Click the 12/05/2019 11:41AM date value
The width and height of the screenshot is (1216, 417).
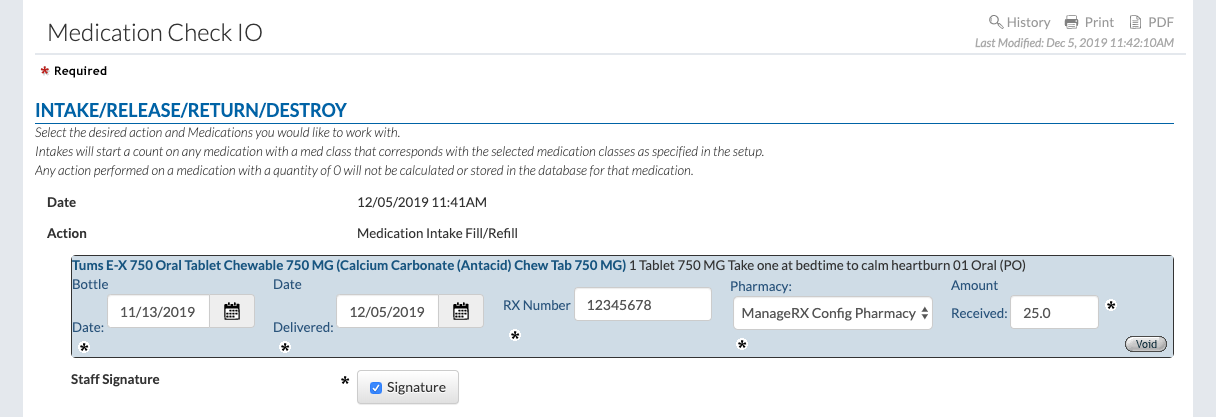pyautogui.click(x=421, y=203)
